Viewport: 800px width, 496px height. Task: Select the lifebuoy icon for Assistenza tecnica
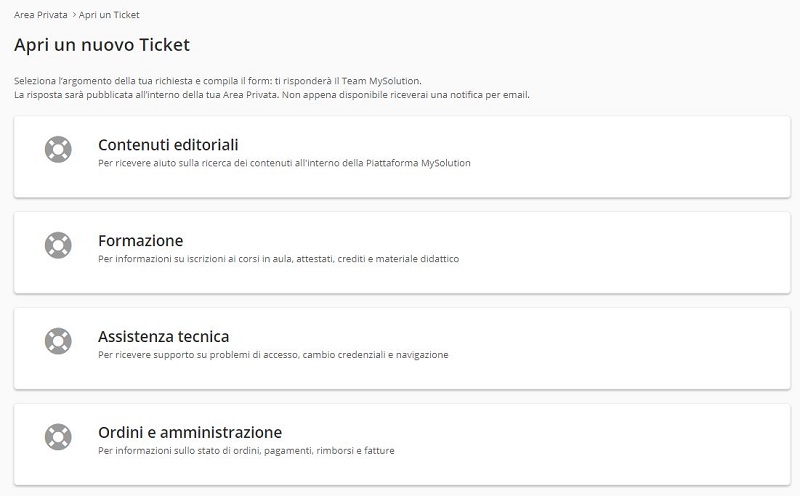point(58,341)
